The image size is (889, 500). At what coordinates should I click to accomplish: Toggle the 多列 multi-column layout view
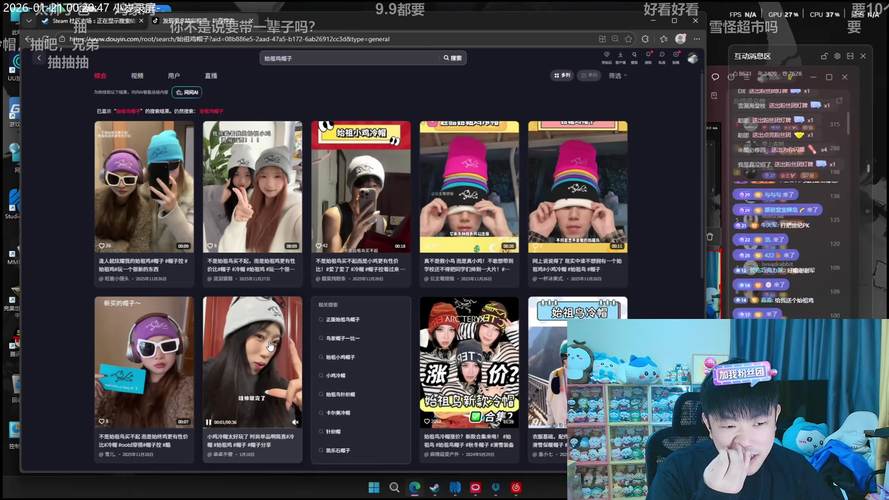(x=565, y=75)
